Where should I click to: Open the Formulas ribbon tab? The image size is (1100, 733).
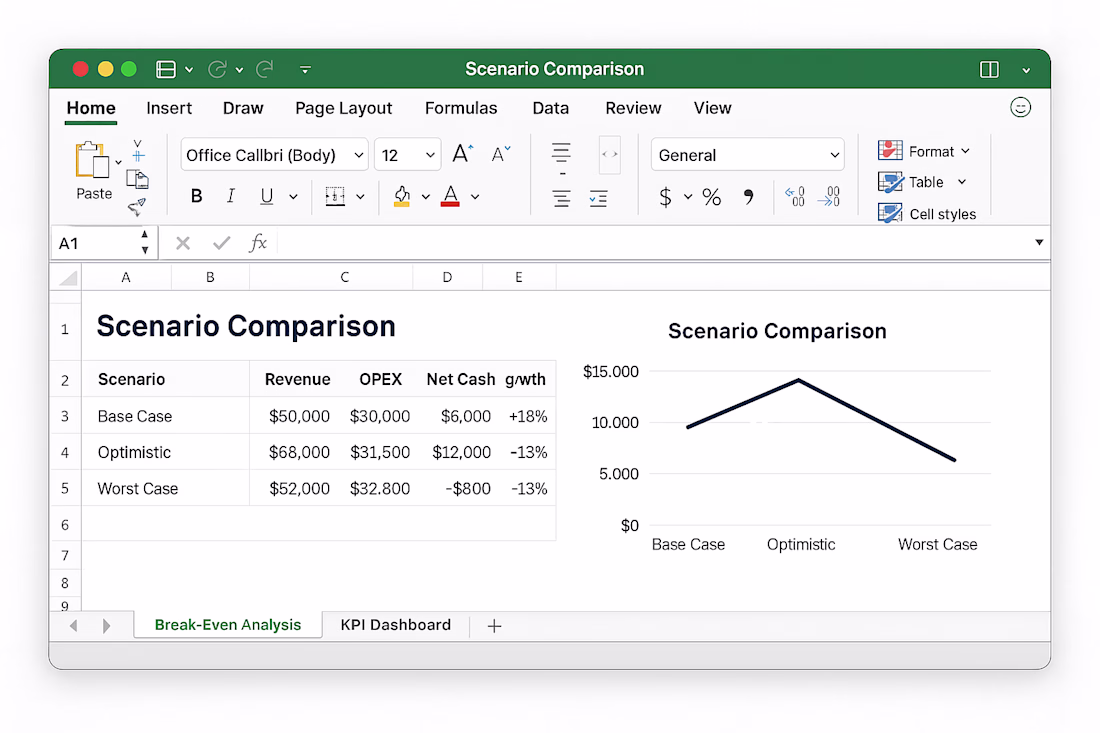(461, 108)
